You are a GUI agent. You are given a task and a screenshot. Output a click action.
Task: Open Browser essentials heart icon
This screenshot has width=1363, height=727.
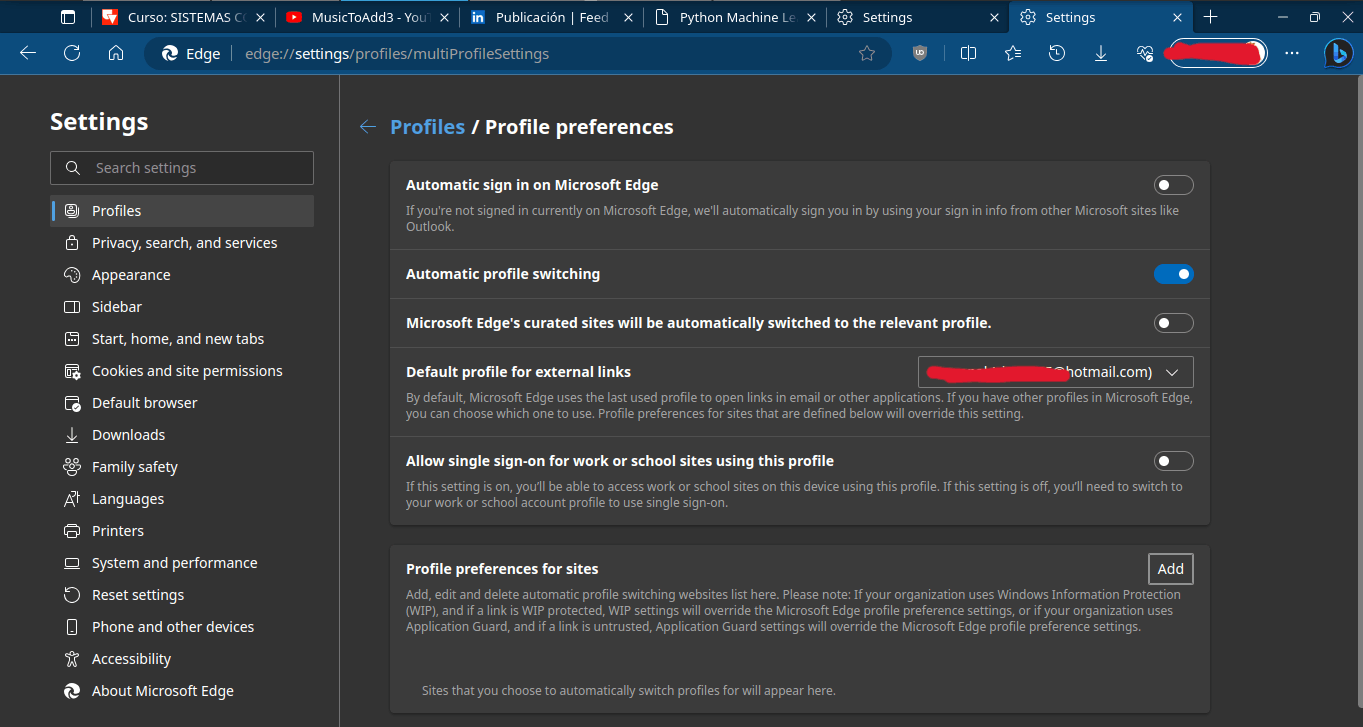(x=1145, y=54)
